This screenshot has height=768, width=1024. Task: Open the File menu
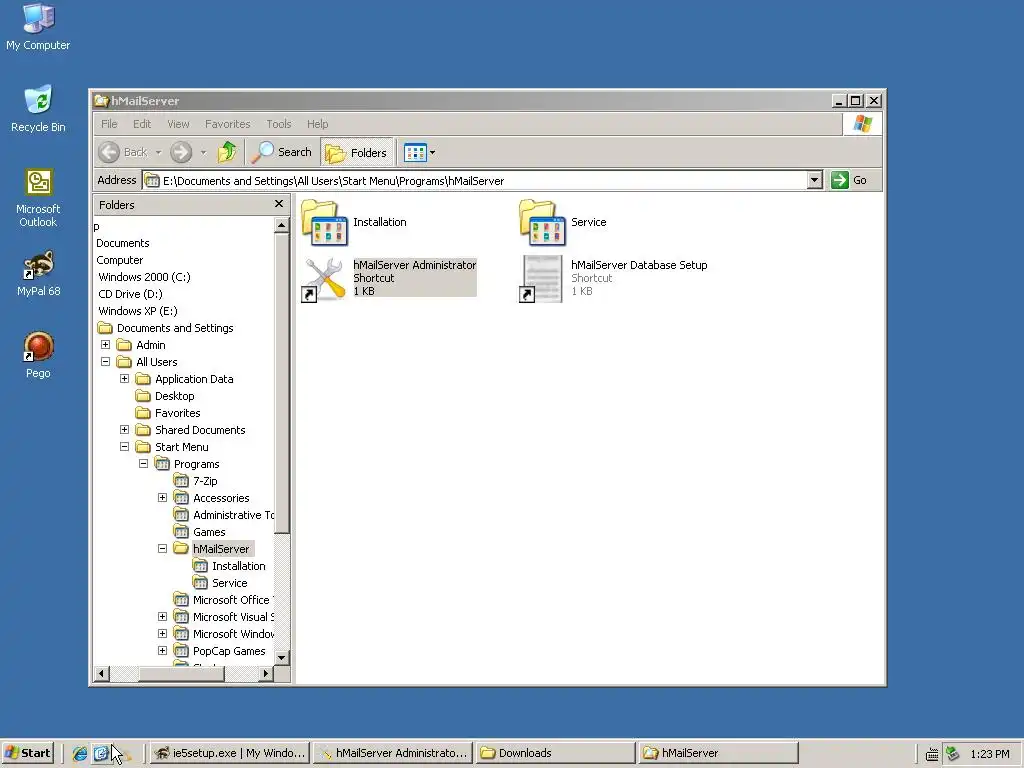pos(109,124)
